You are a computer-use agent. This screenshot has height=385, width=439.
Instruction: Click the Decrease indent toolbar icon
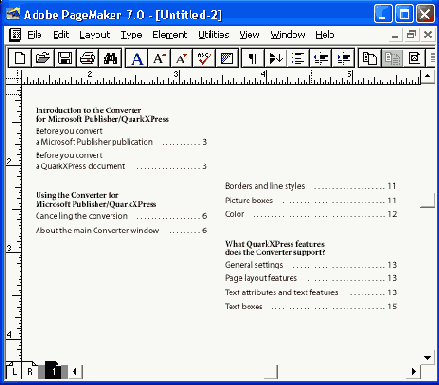[320, 58]
